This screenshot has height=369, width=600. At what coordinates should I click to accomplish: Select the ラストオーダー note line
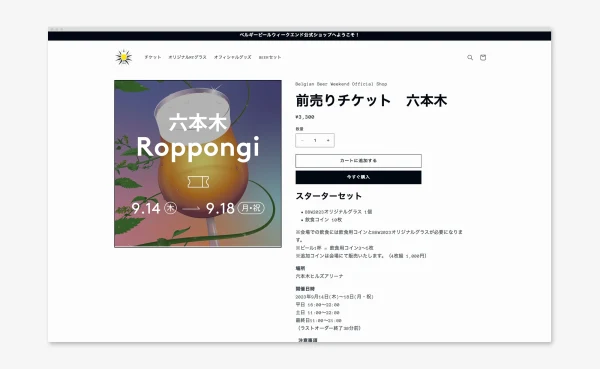point(328,328)
